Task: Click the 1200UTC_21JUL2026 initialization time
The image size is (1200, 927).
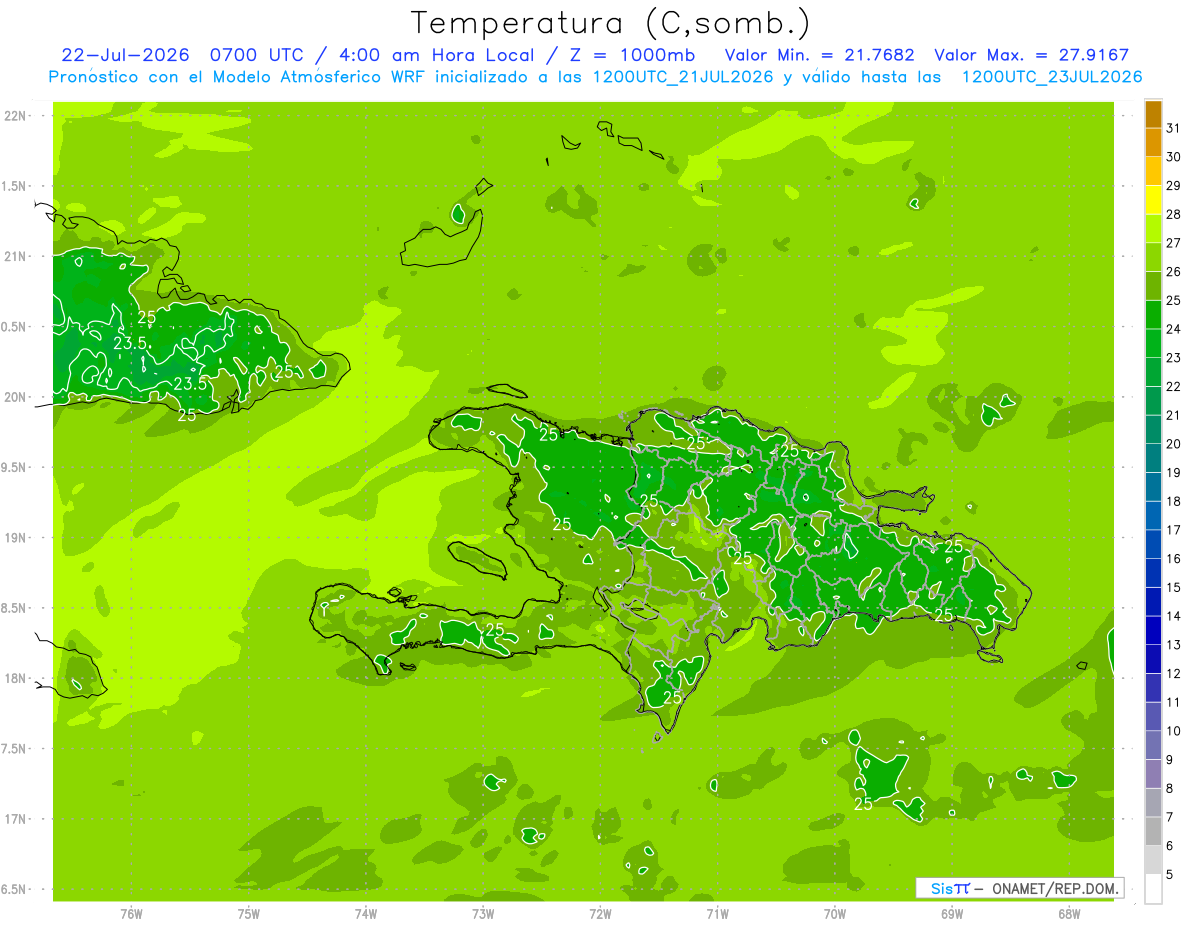Action: (683, 77)
